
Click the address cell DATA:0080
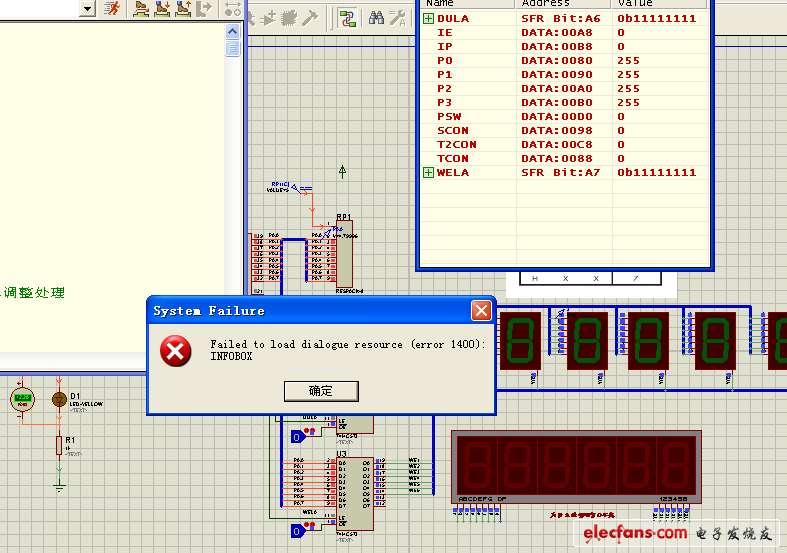coord(557,61)
